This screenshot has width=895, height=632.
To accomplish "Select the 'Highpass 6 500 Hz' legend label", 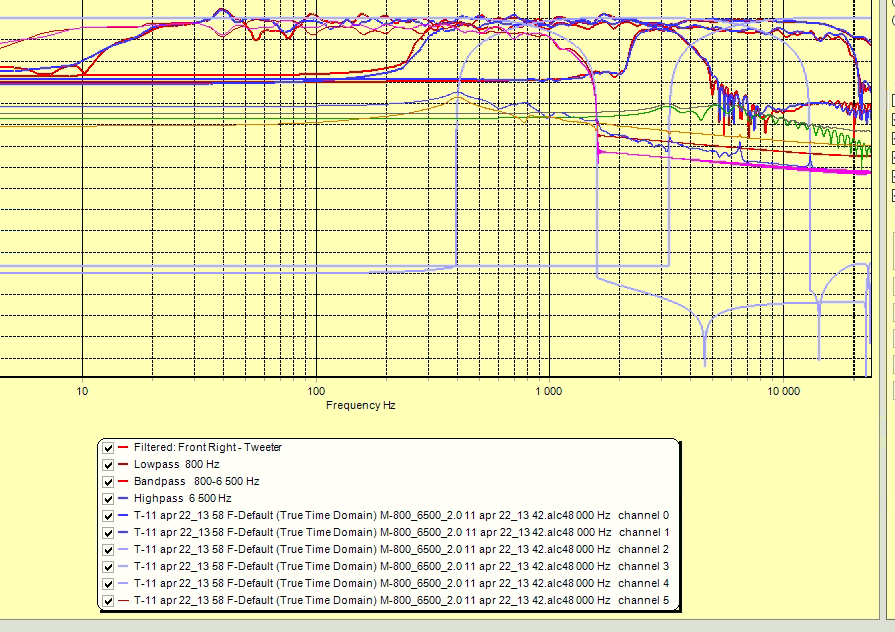I will (183, 498).
